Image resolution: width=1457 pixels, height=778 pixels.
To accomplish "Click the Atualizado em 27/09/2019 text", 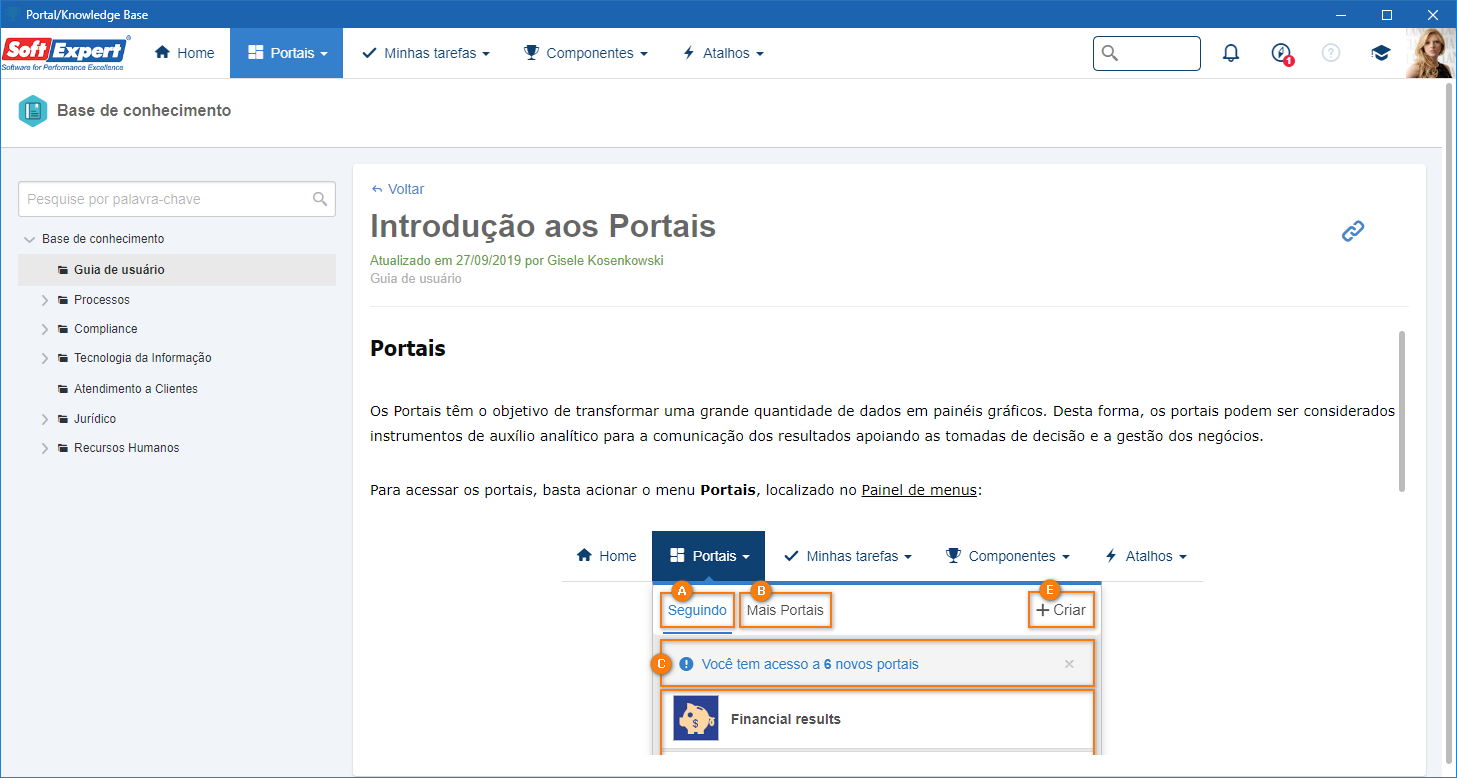I will (517, 261).
